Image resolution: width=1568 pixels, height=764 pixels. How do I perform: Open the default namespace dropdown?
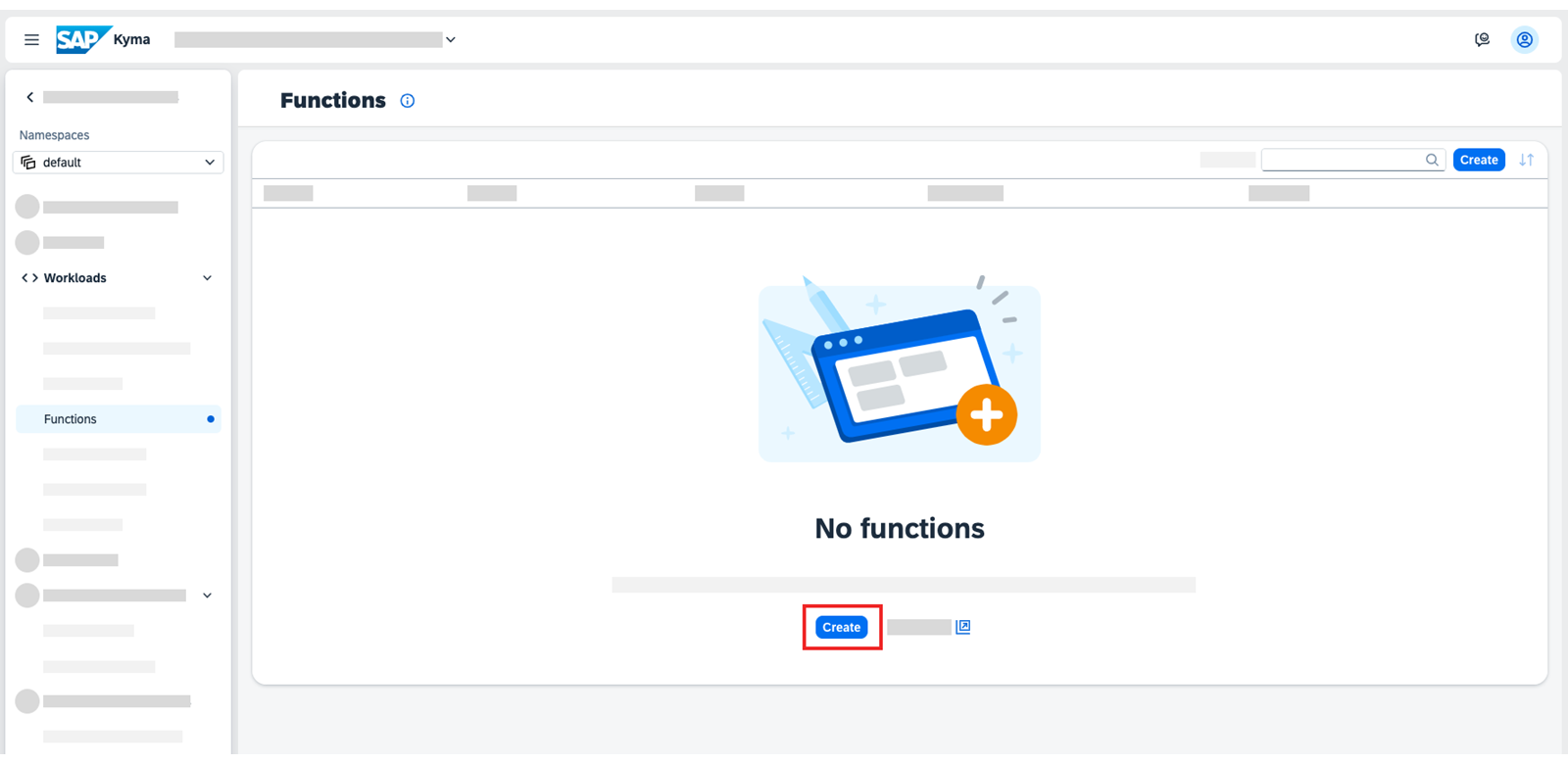tap(118, 163)
